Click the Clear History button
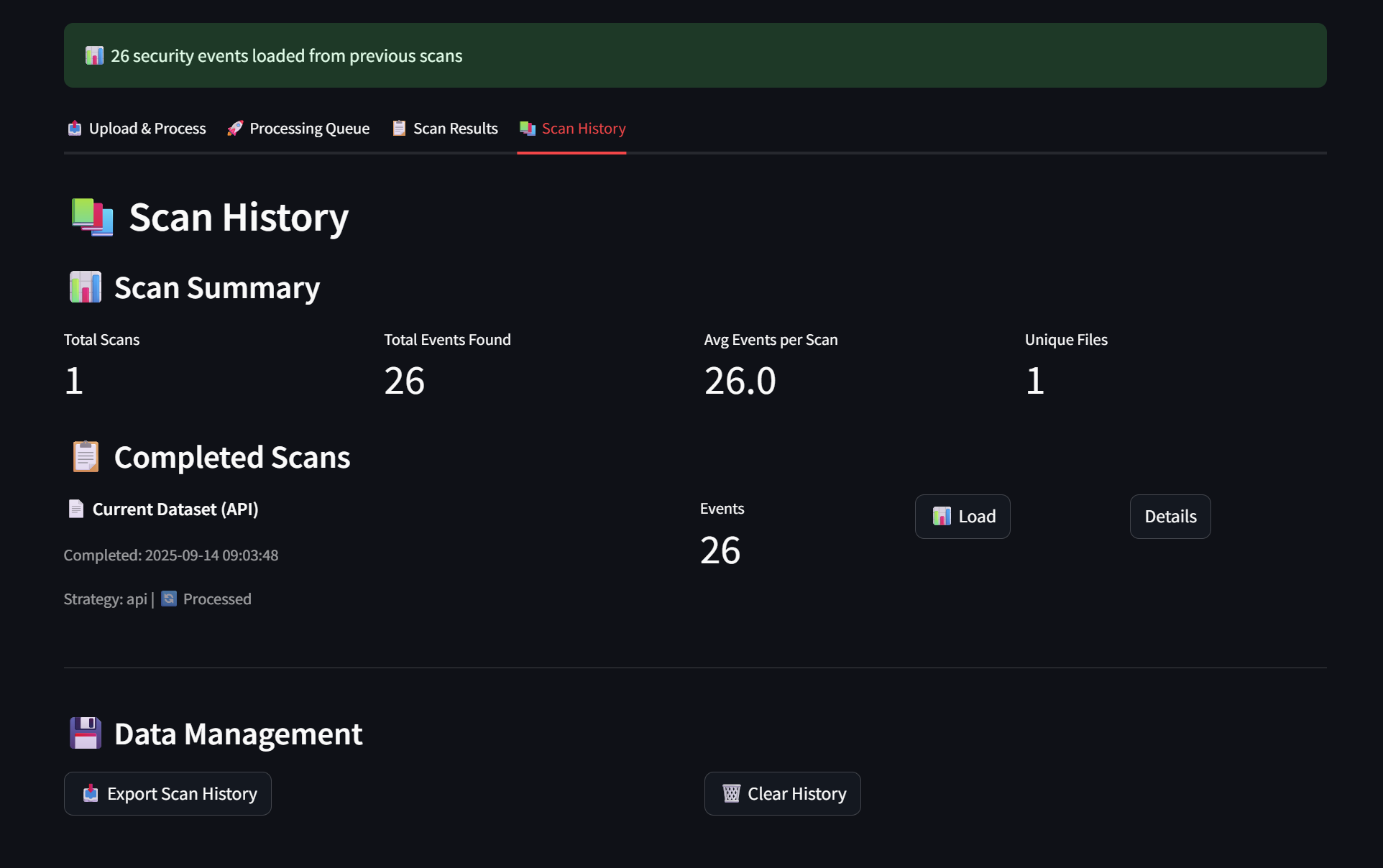The height and width of the screenshot is (868, 1383). (x=782, y=793)
